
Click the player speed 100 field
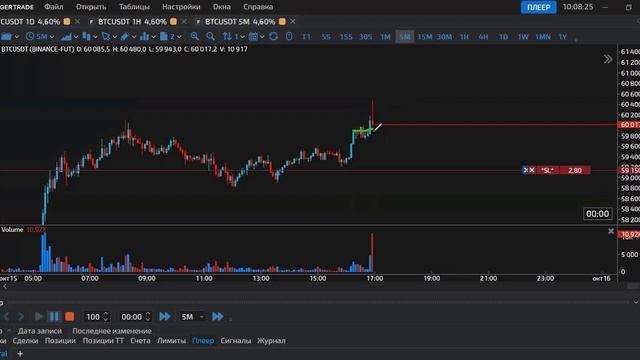96,317
